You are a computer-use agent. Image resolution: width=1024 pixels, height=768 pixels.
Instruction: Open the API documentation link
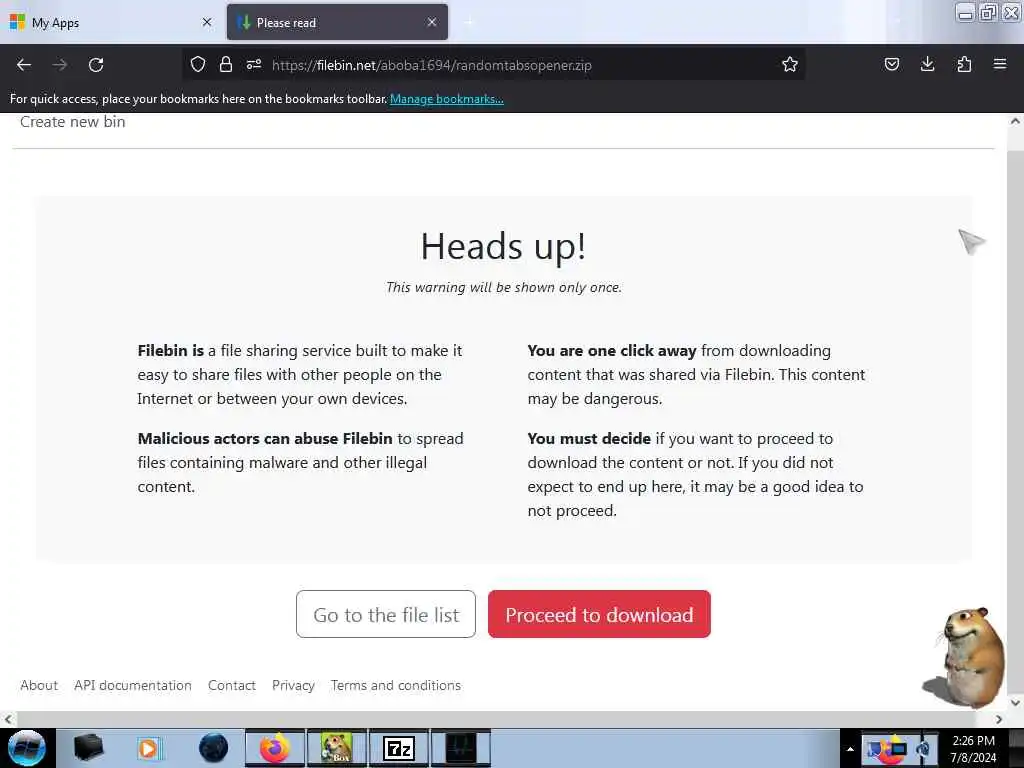(133, 686)
